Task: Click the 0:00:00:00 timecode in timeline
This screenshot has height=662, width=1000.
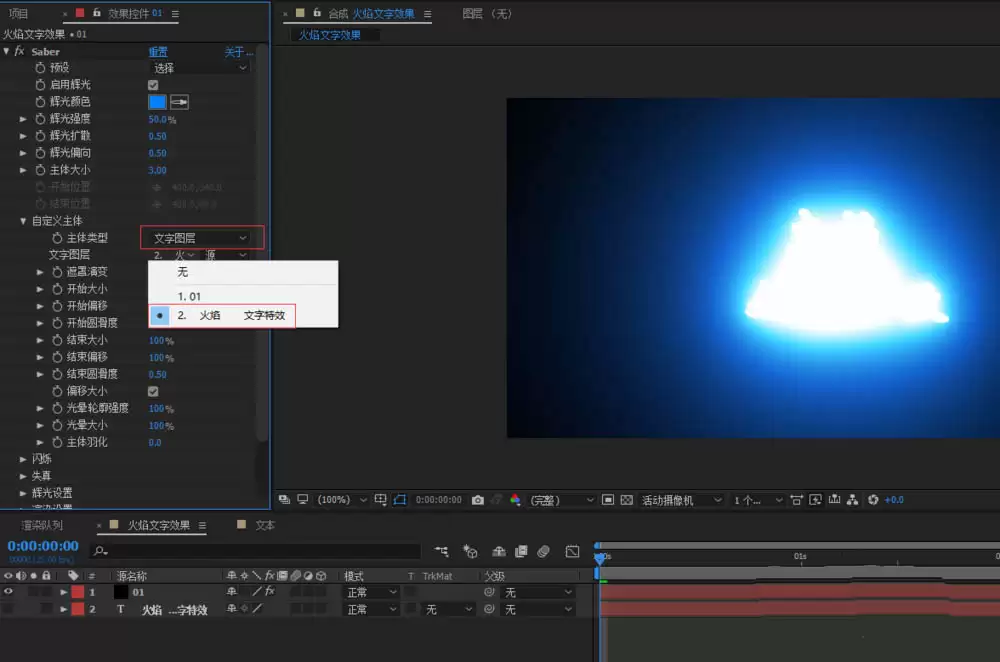Action: 43,547
